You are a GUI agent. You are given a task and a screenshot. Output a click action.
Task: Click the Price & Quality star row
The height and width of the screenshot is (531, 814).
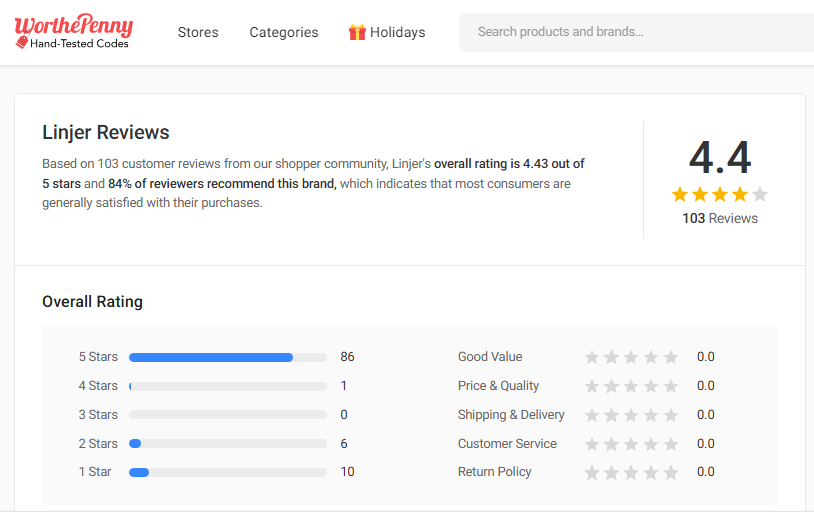coord(631,386)
